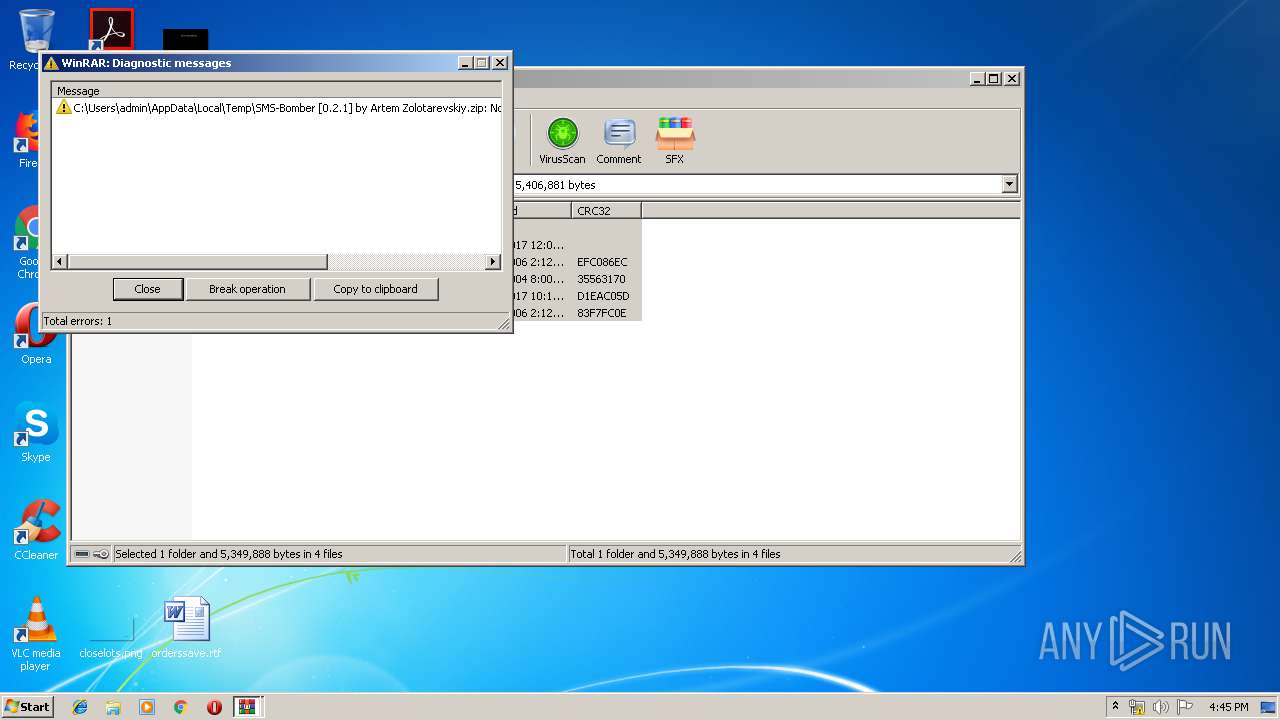Click the Action Center flag tray icon
Viewport: 1280px width, 720px height.
1185,707
